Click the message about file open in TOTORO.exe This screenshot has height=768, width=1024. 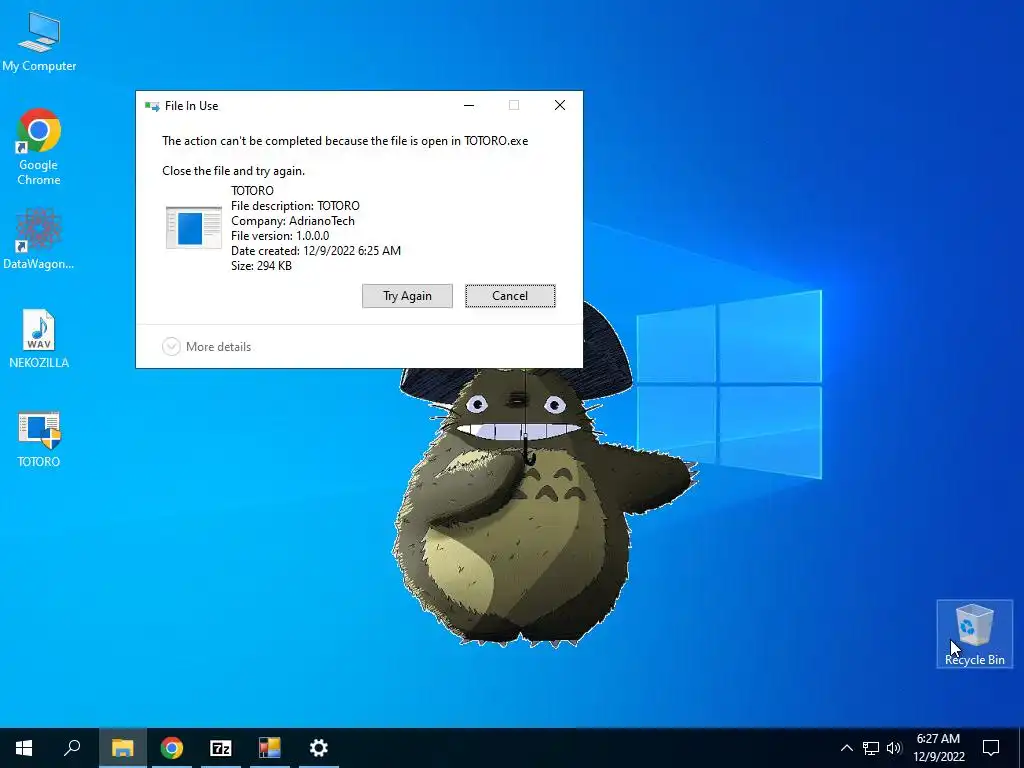345,141
